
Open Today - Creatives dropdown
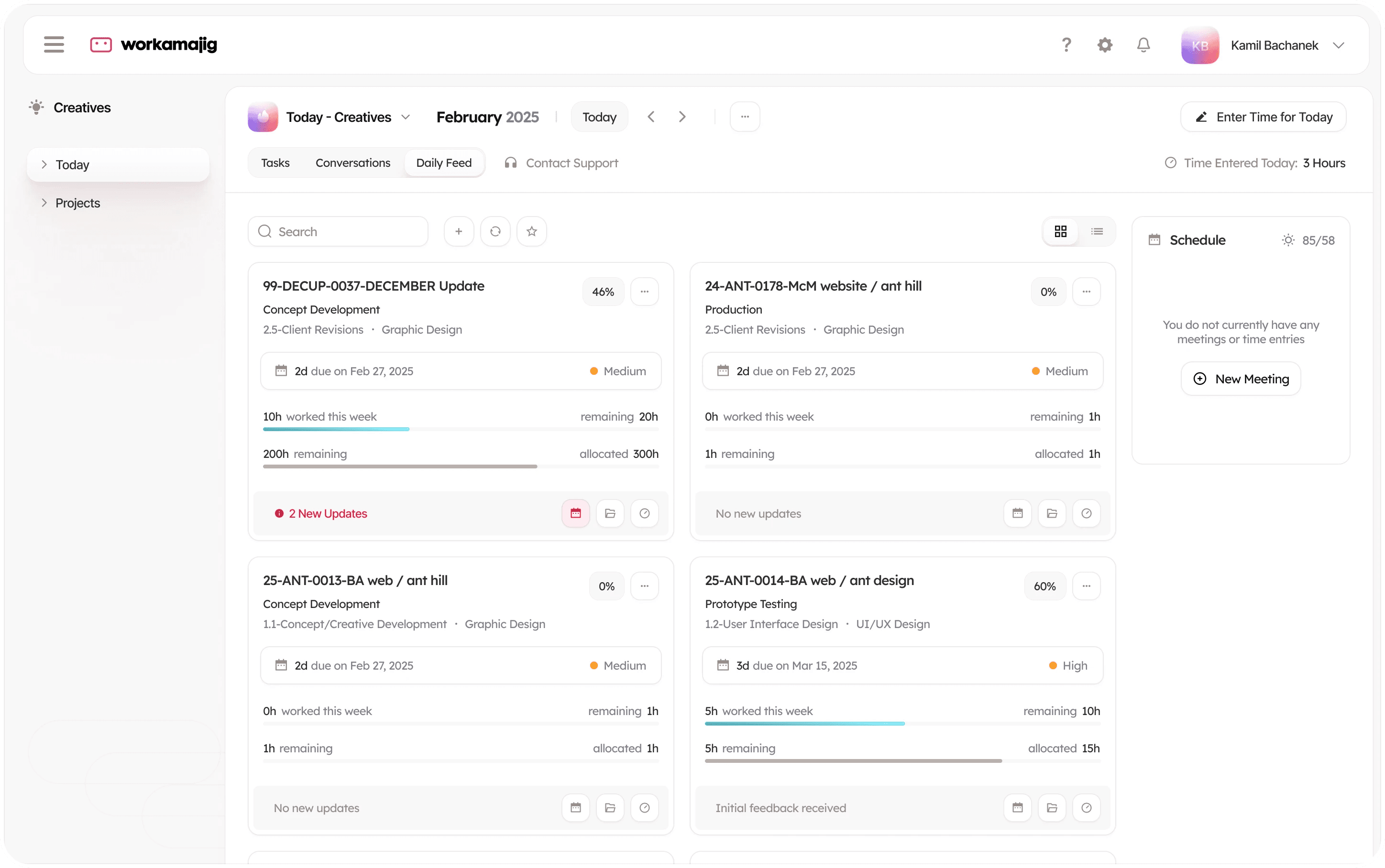coord(330,117)
